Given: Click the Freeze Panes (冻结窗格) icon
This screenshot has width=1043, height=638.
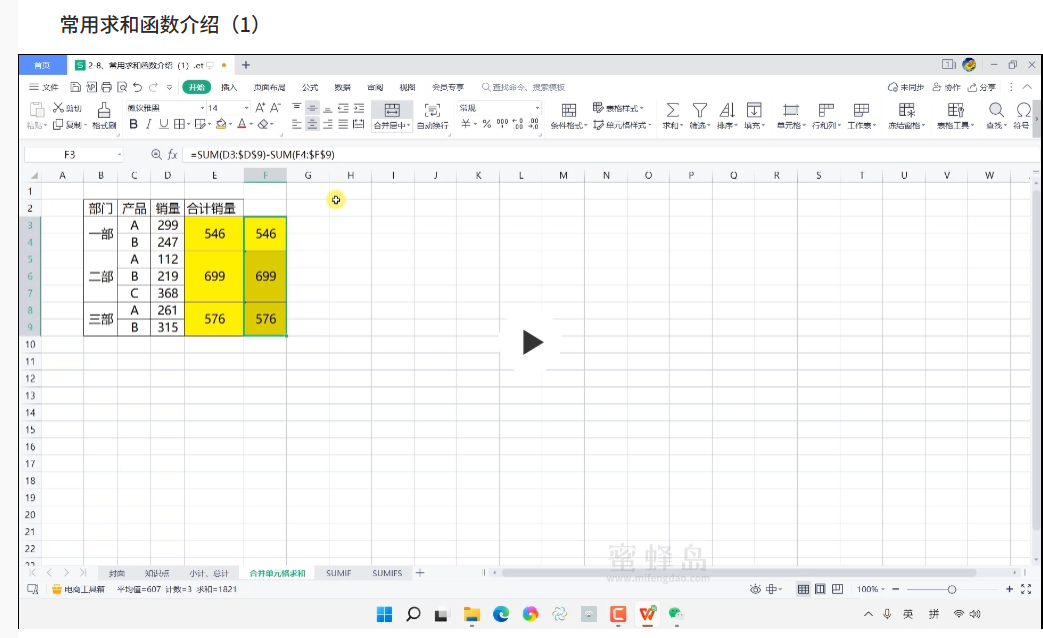Looking at the screenshot, I should click(x=906, y=110).
